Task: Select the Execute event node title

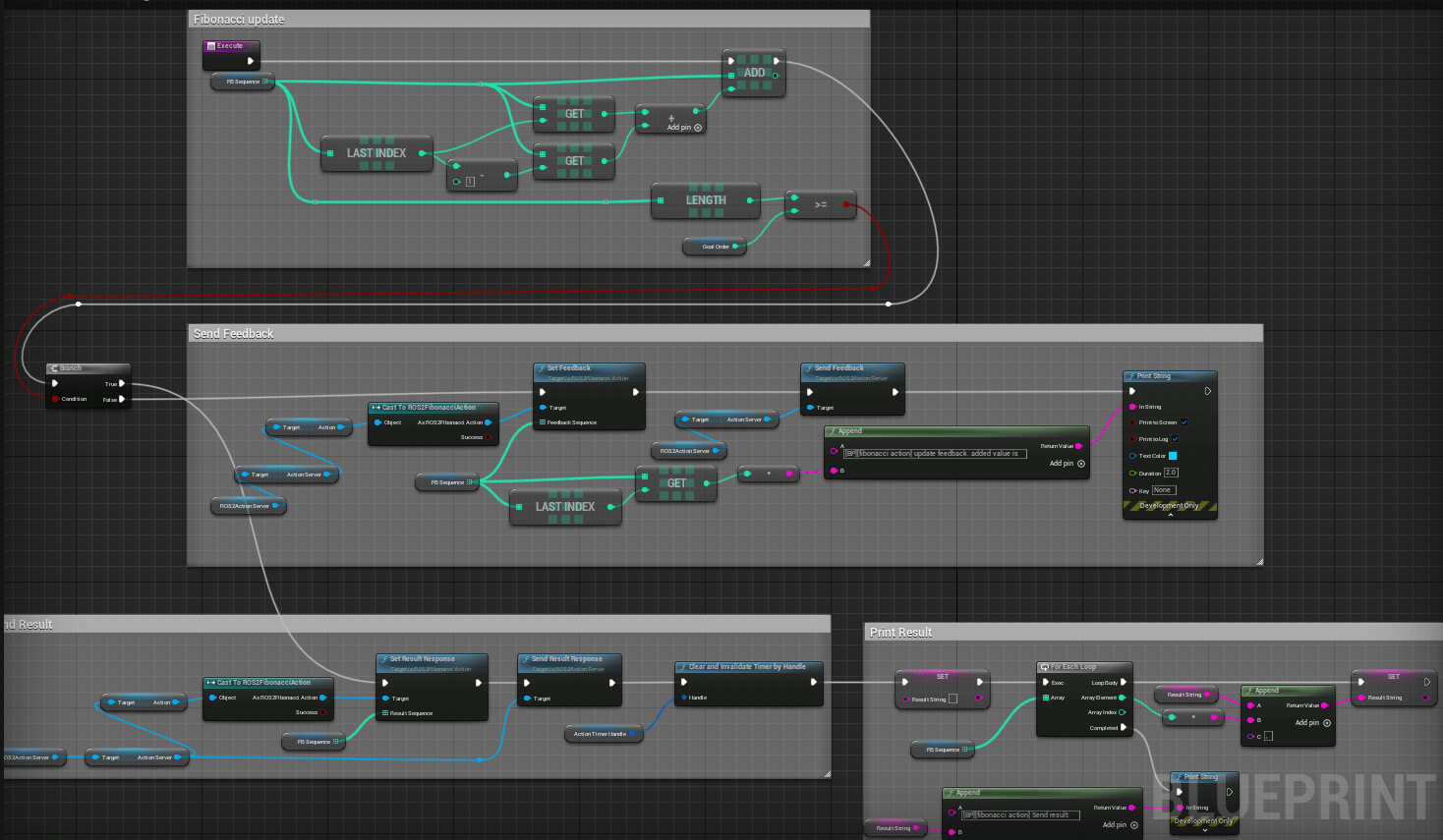Action: 231,46
